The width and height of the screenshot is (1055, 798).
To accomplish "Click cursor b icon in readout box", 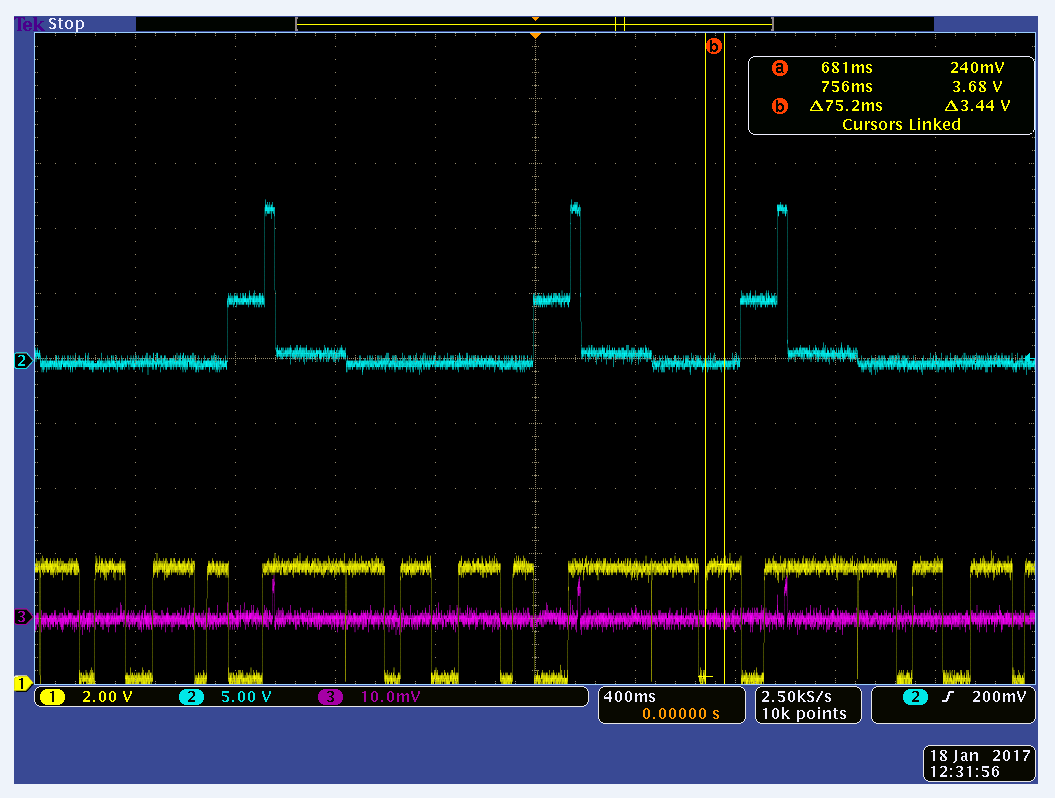I will point(780,106).
